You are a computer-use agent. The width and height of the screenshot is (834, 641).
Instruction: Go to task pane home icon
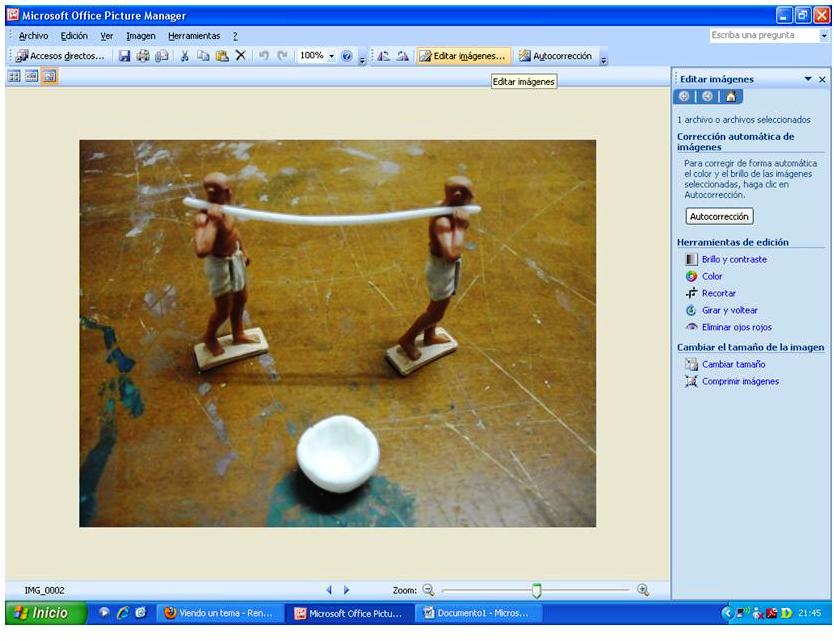click(730, 97)
